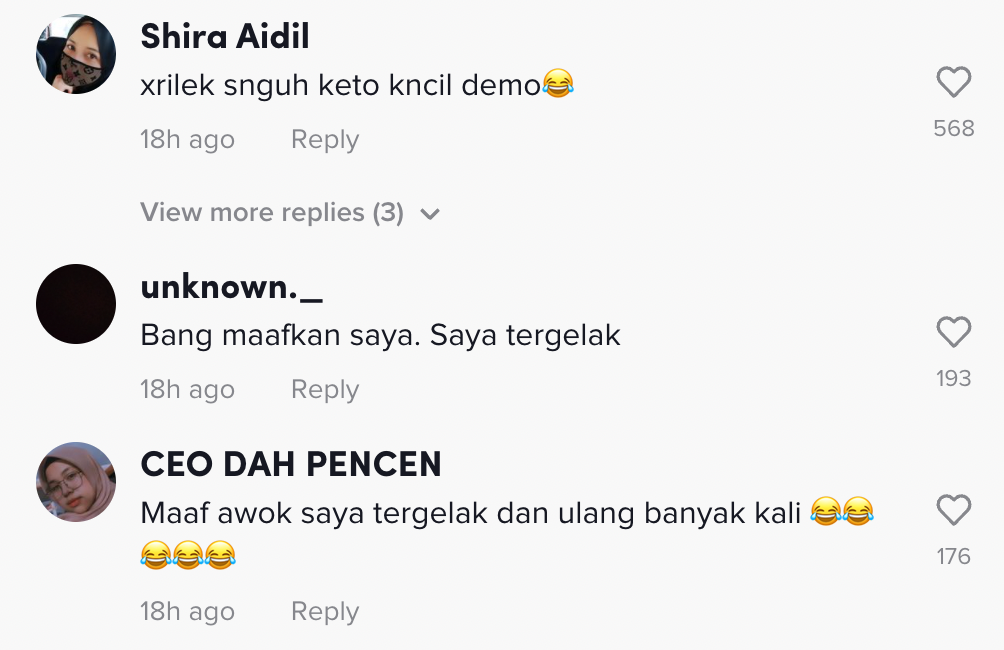Click the 176 likes count
This screenshot has width=1004, height=650.
(953, 557)
